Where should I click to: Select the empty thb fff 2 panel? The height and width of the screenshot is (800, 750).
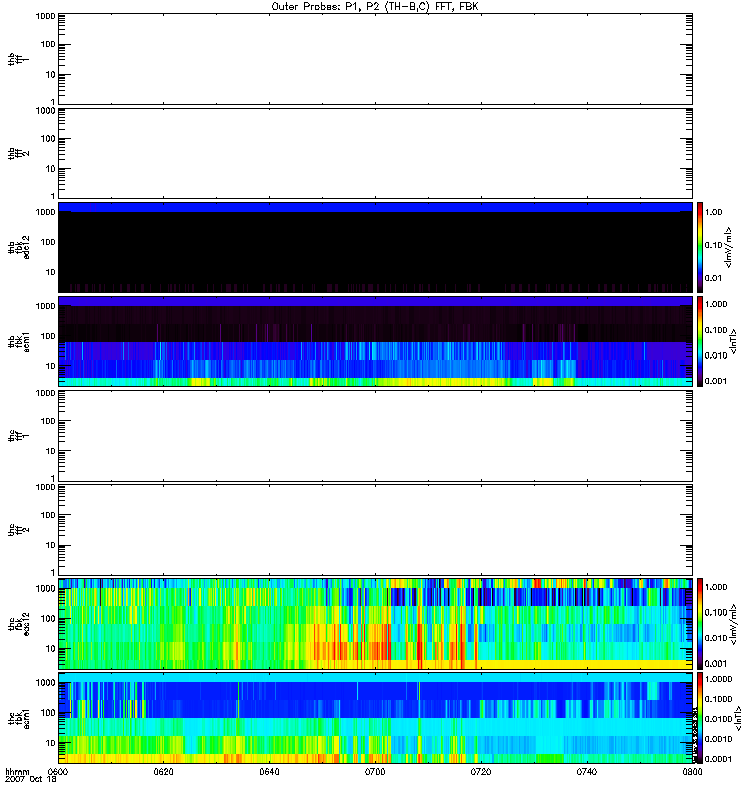pos(376,152)
